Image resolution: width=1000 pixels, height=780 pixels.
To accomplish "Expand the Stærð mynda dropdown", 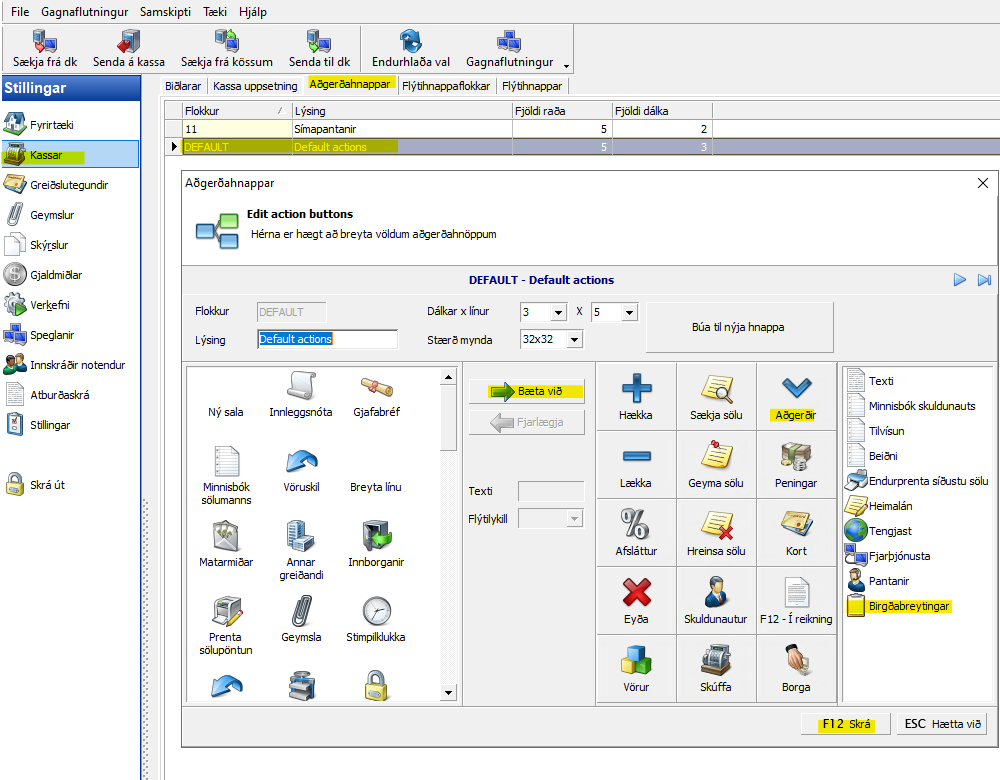I will [x=574, y=340].
